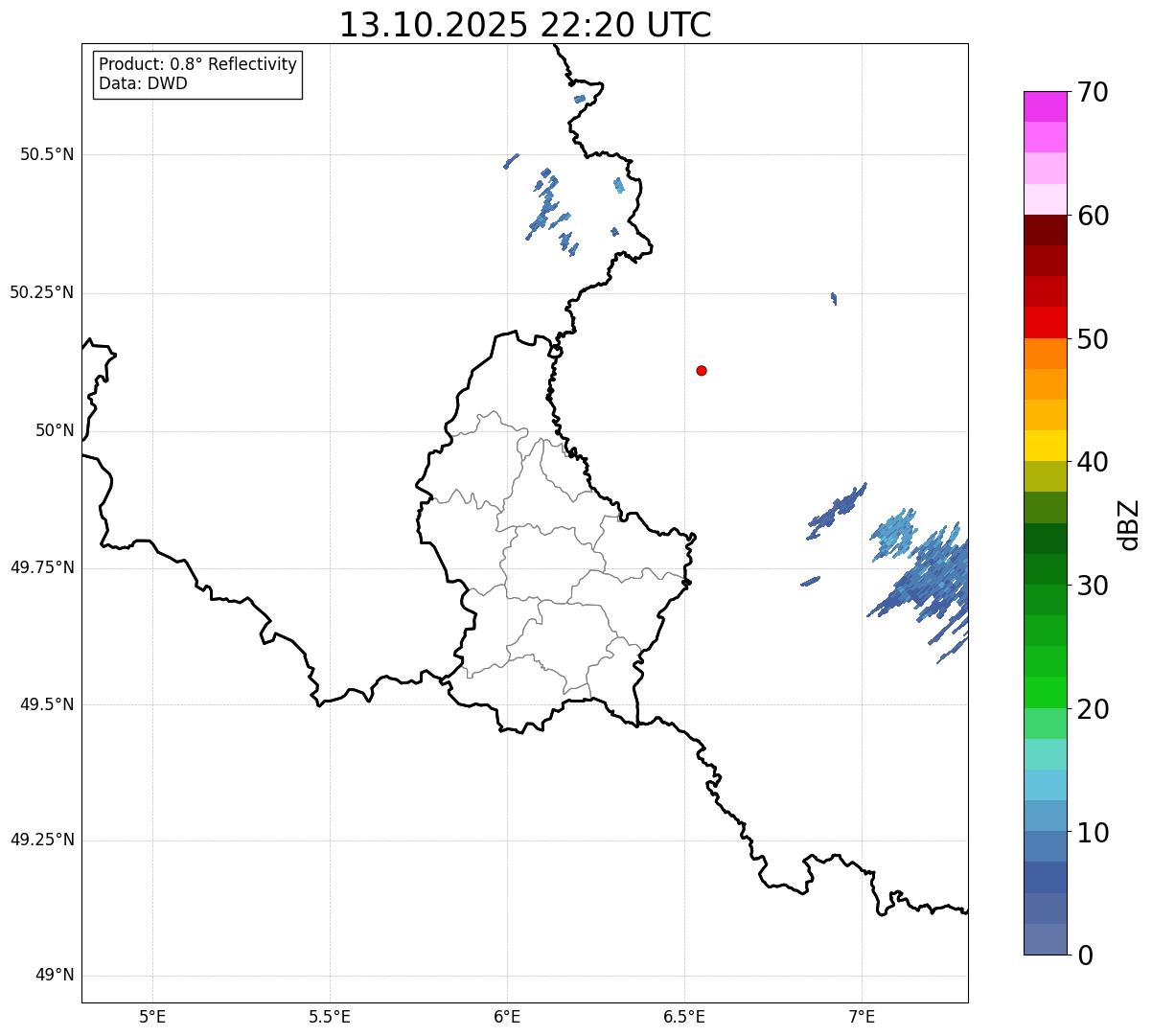Click the bright green colorbar swatch at 20
1152x1036 pixels.
(1045, 692)
